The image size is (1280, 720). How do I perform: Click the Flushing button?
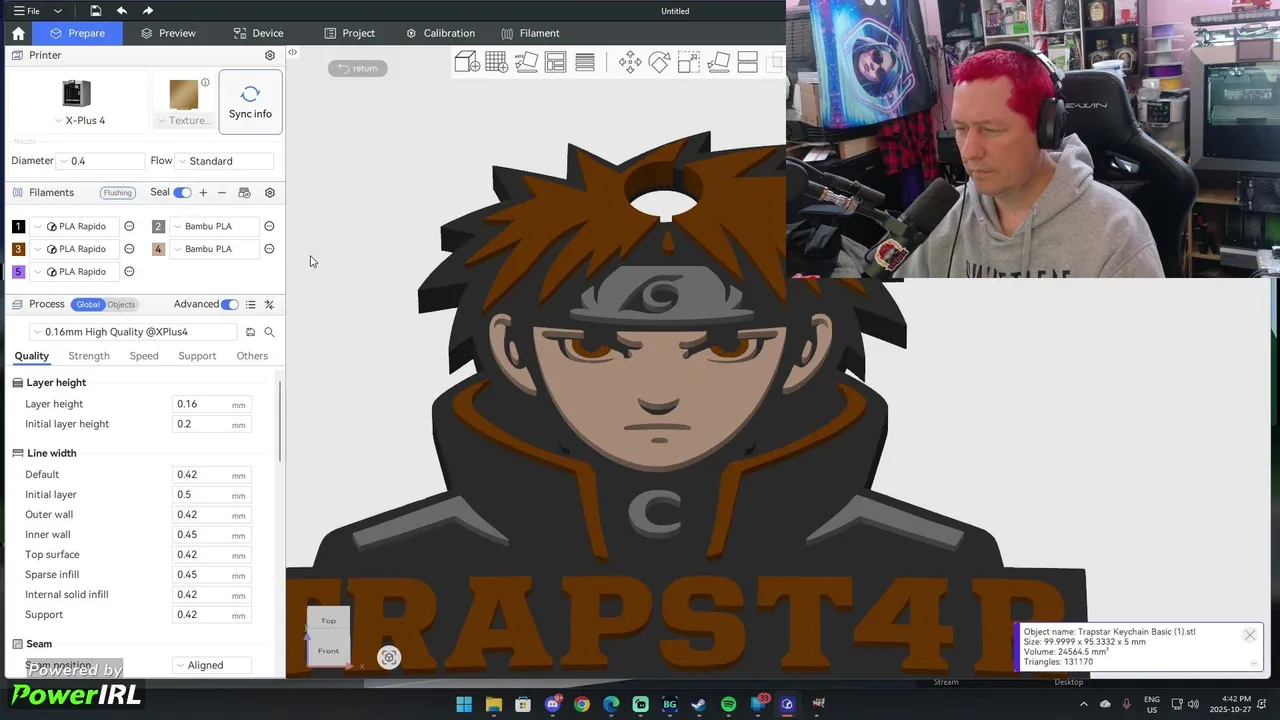coord(117,193)
